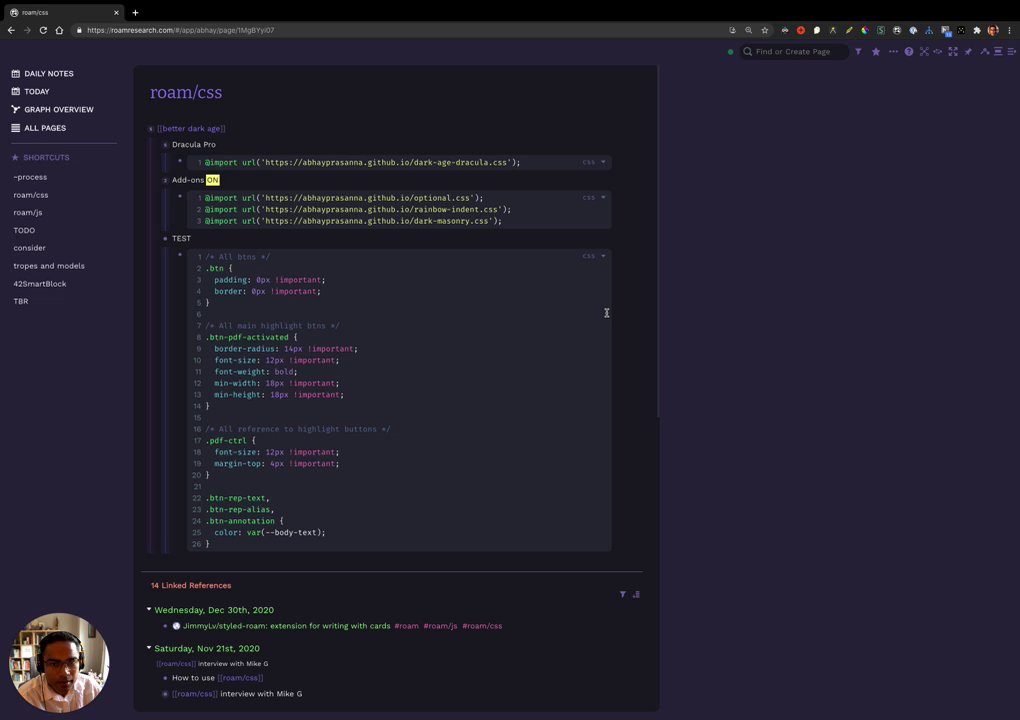Screen dimensions: 1020x720
Task: Reload the page with the refresh icon
Action: 43,30
